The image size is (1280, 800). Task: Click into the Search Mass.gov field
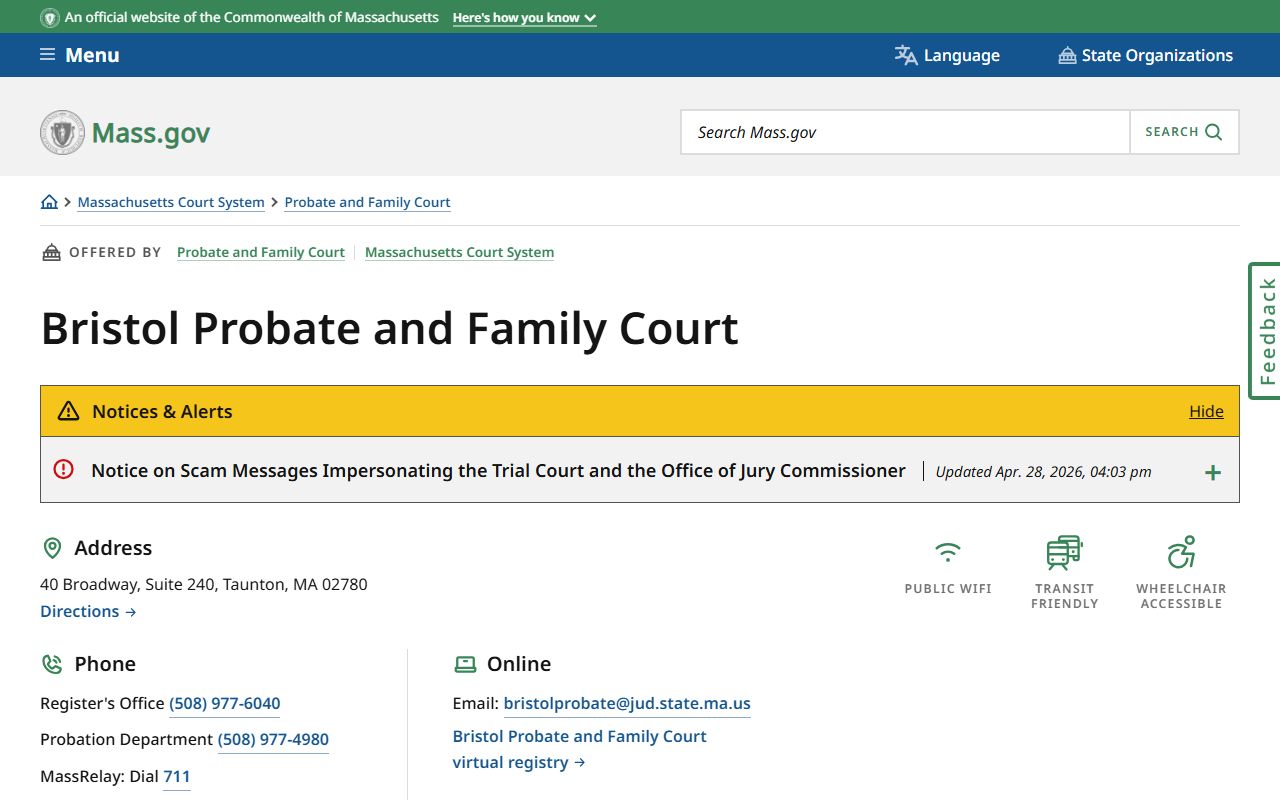[x=905, y=132]
